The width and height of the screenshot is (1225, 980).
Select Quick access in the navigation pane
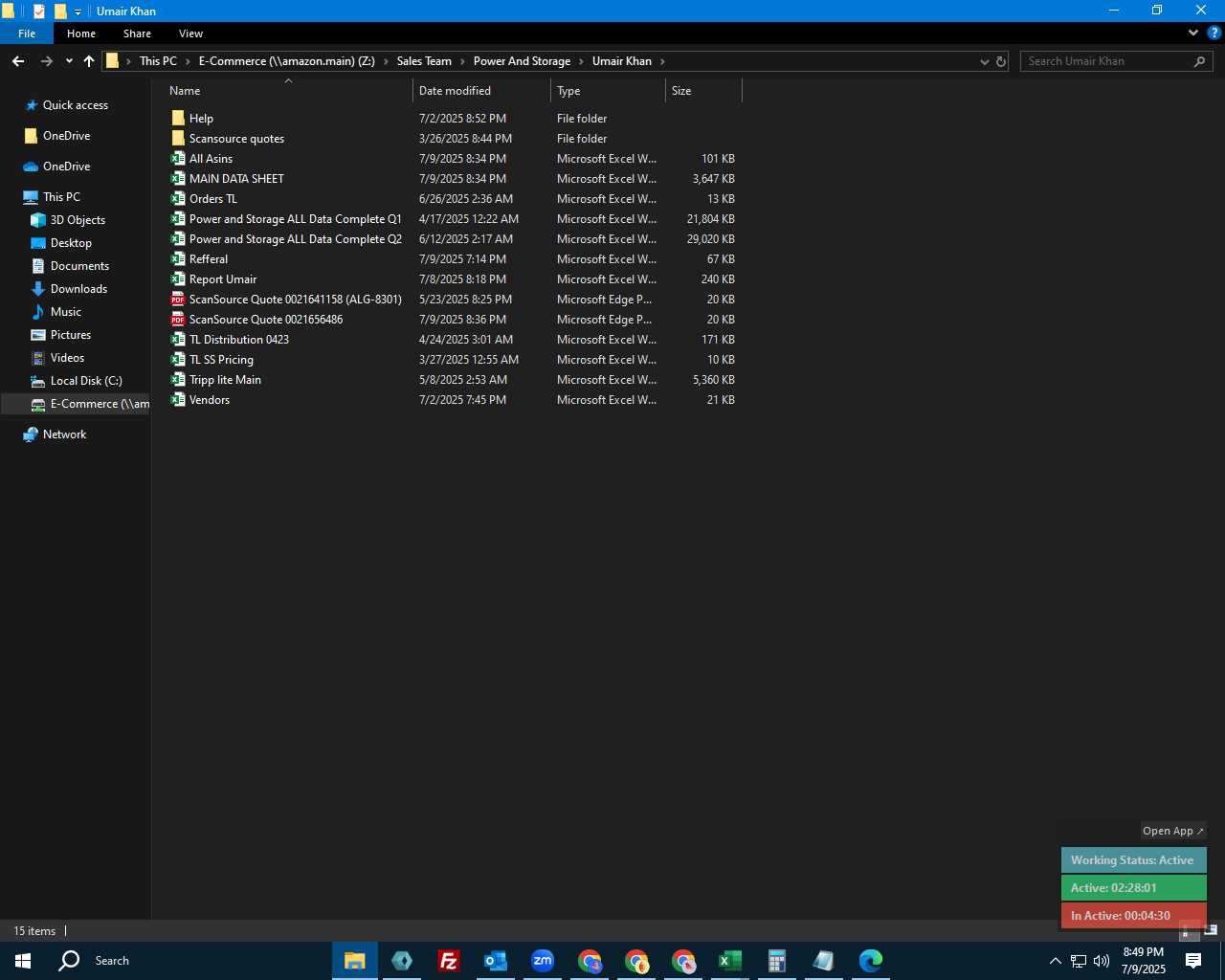click(76, 105)
